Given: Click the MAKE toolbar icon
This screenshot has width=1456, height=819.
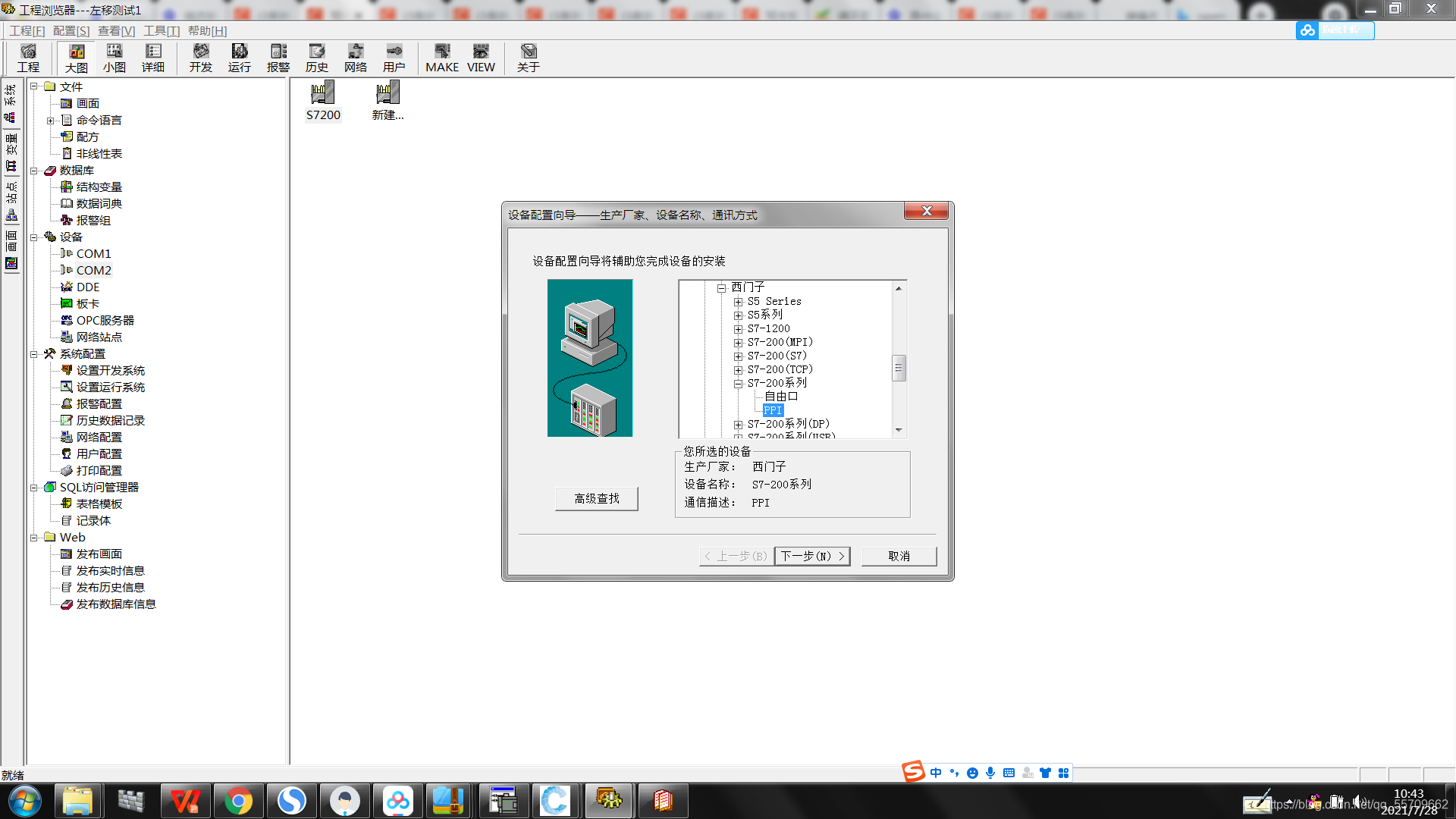Looking at the screenshot, I should [442, 58].
